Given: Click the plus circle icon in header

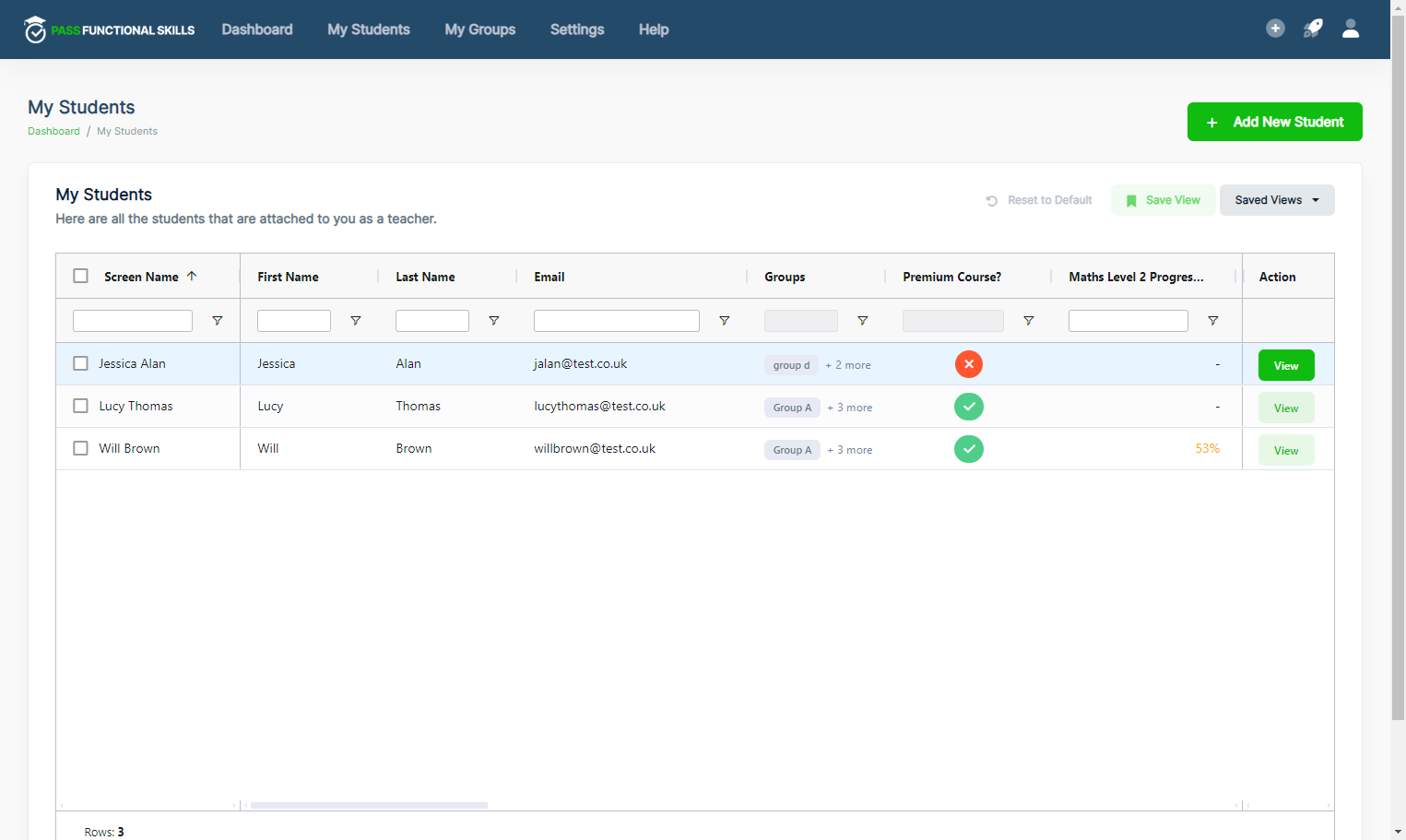Looking at the screenshot, I should 1275,29.
